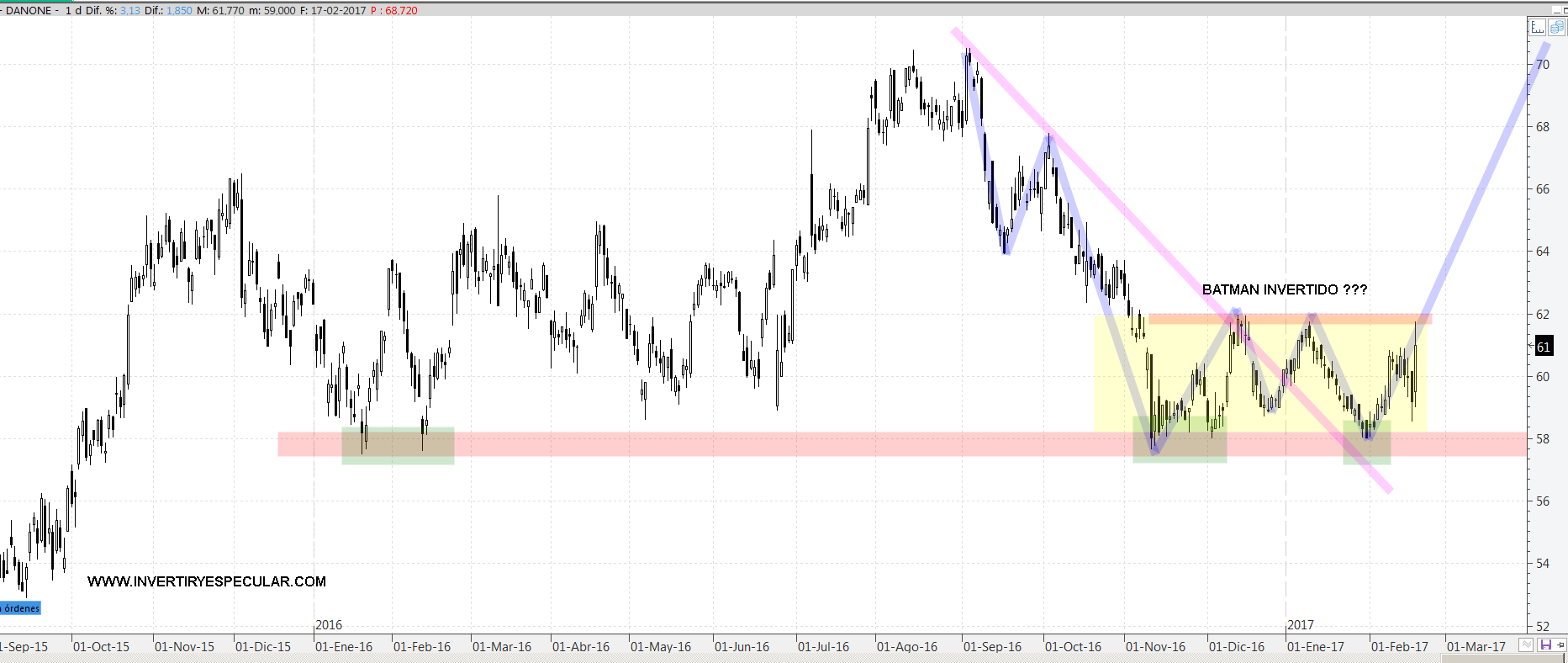Click the pin icon beside save
The image size is (1568, 663).
[x=1561, y=645]
